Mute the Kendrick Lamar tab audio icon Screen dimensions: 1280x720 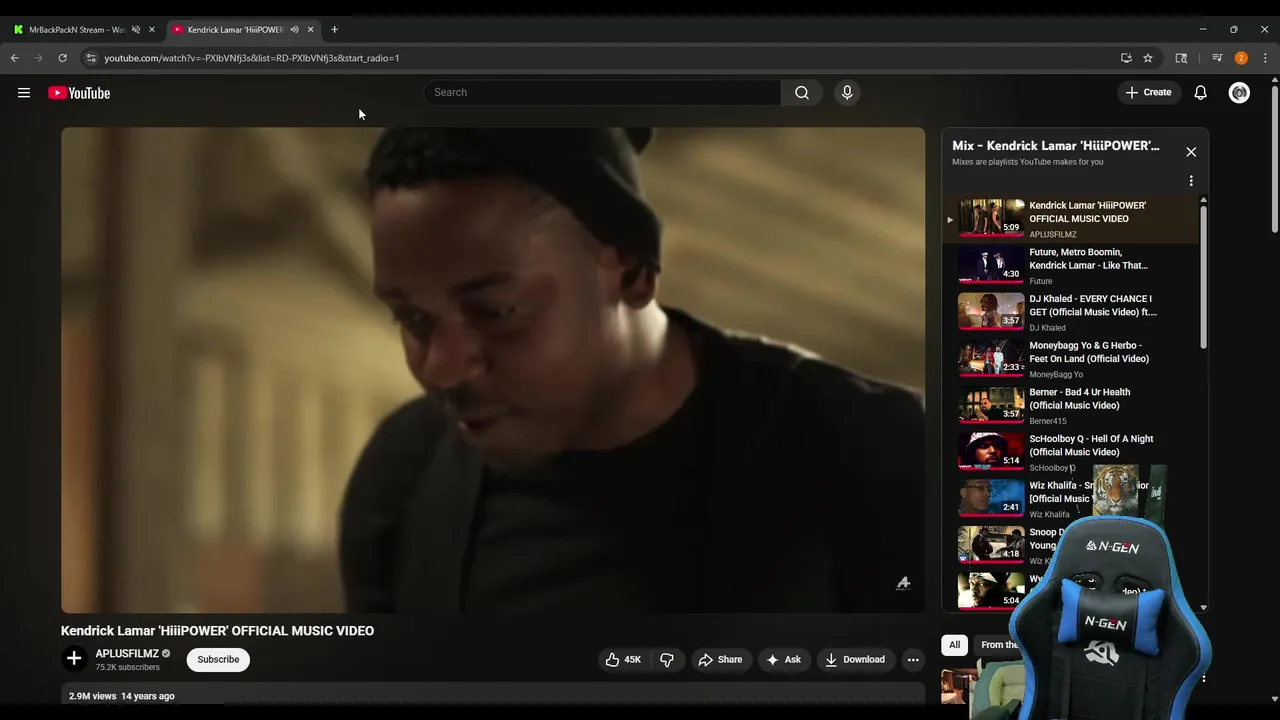(x=294, y=30)
